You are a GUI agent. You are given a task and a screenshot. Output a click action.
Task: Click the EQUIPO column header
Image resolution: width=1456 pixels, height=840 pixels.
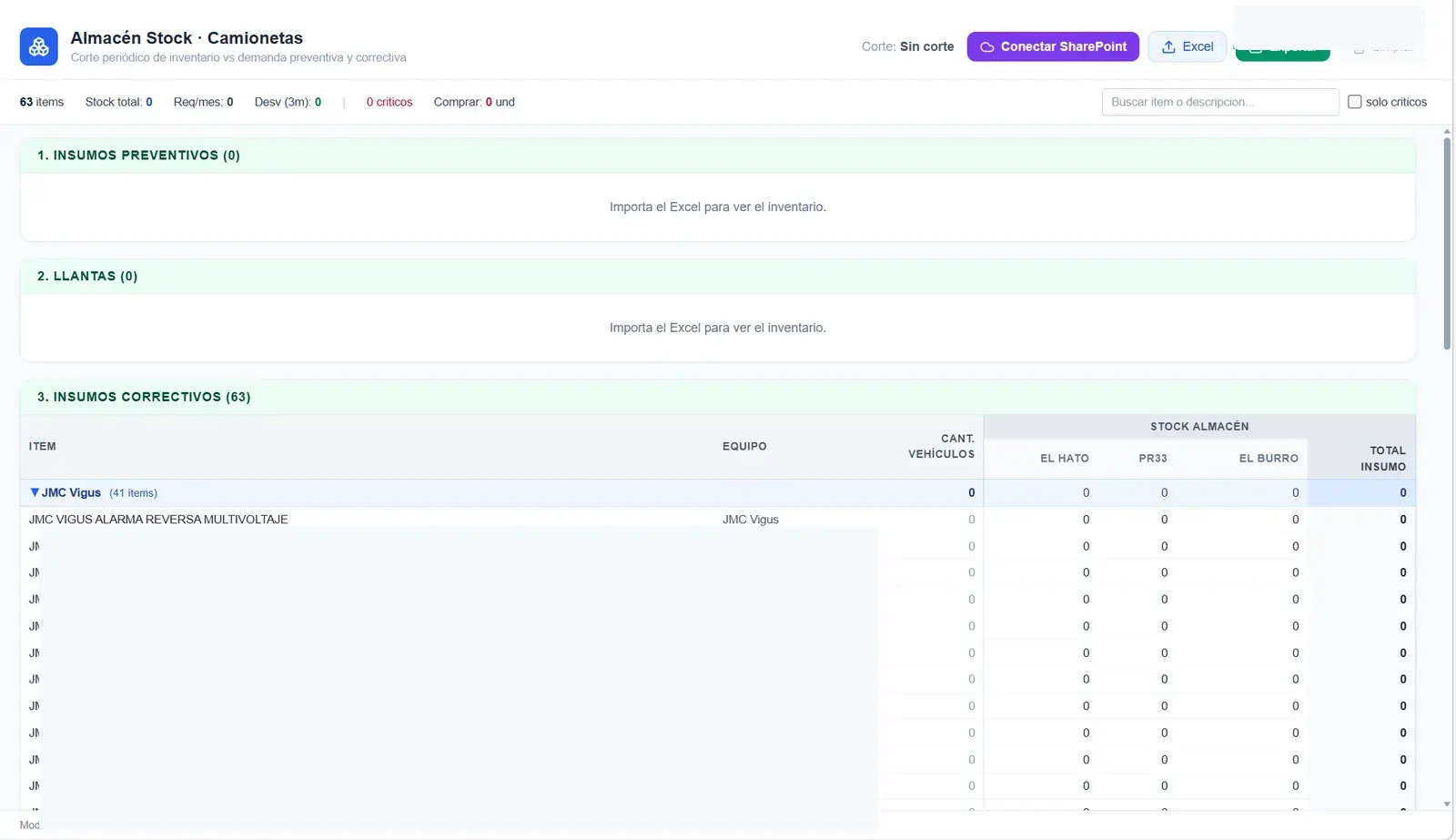pos(744,447)
